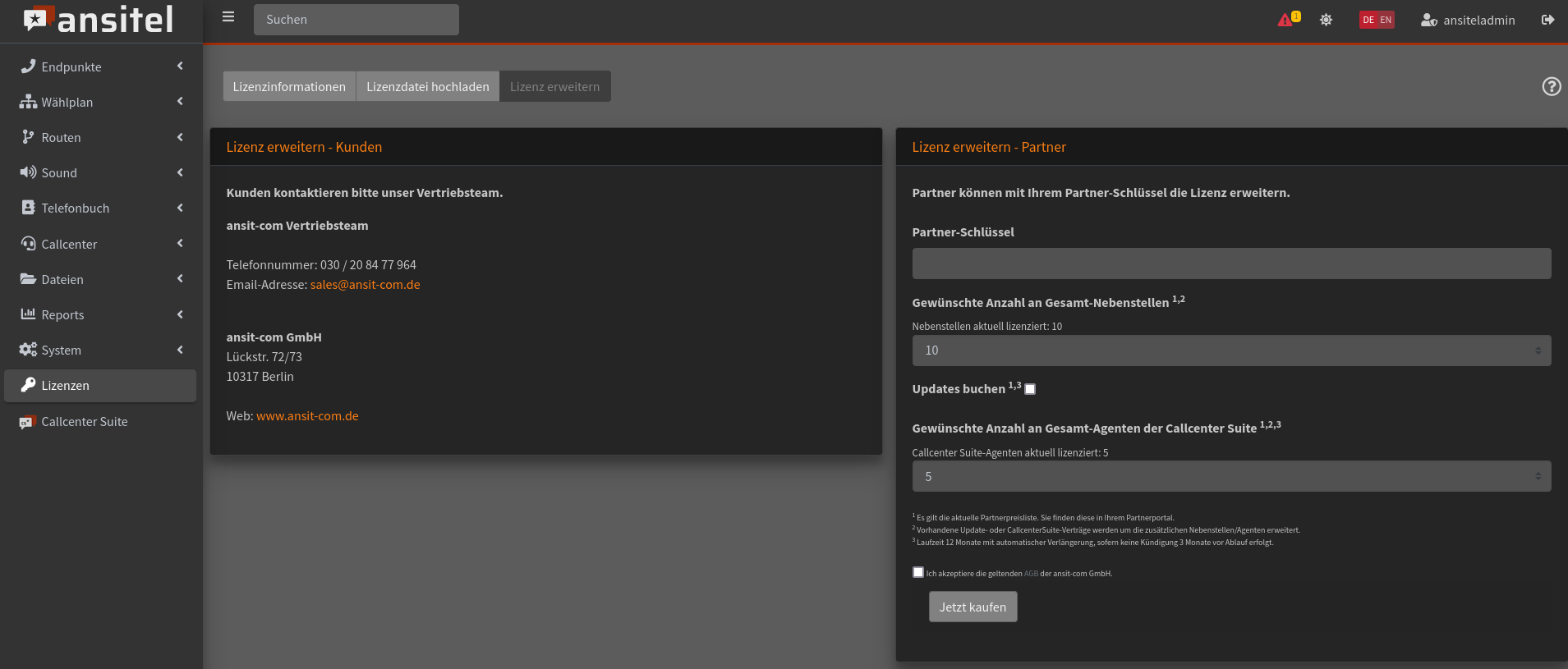Expand the Endpunkte sidebar menu
1568x669 pixels.
coord(71,67)
